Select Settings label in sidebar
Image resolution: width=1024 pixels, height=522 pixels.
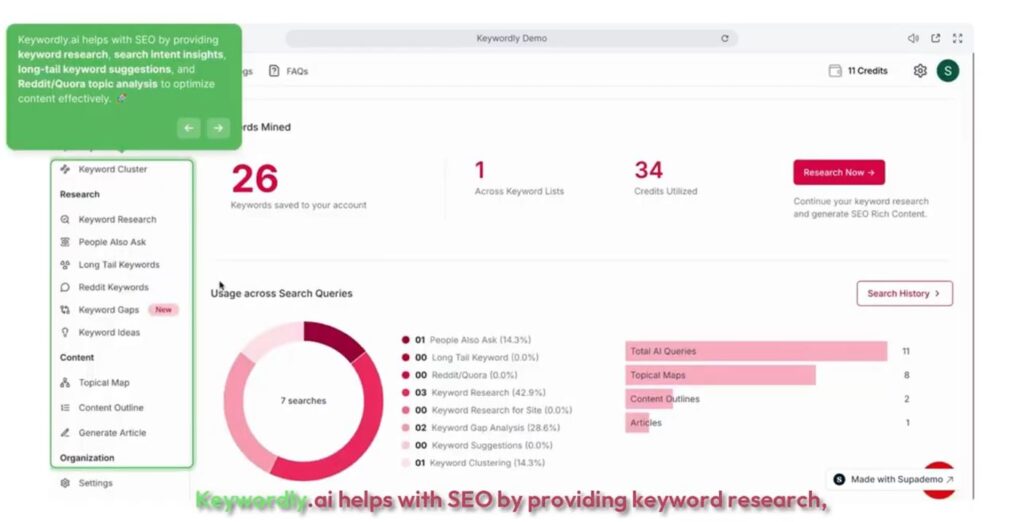point(95,483)
